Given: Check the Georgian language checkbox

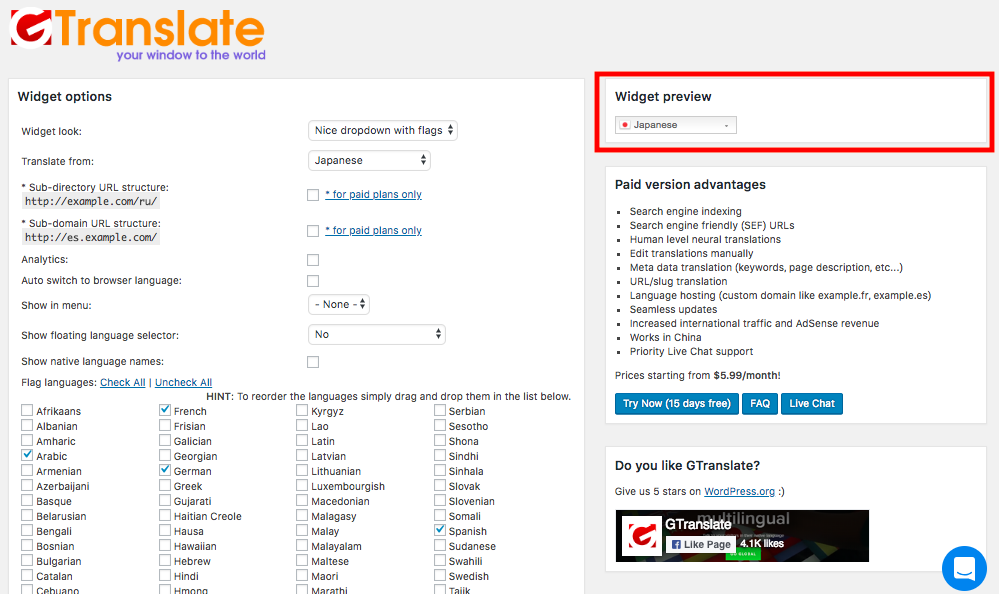Looking at the screenshot, I should point(165,455).
